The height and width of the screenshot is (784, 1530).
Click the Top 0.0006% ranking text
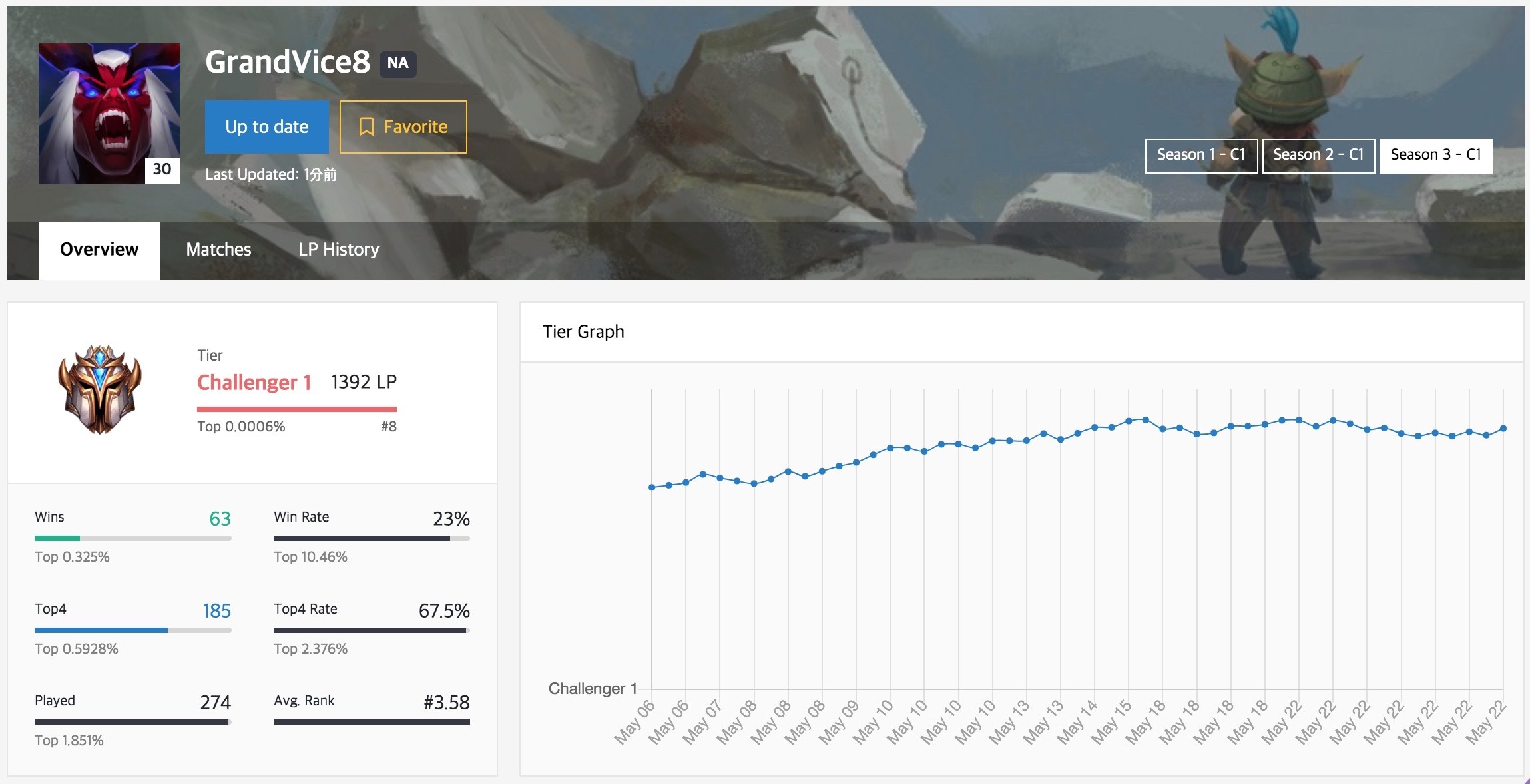click(x=241, y=427)
